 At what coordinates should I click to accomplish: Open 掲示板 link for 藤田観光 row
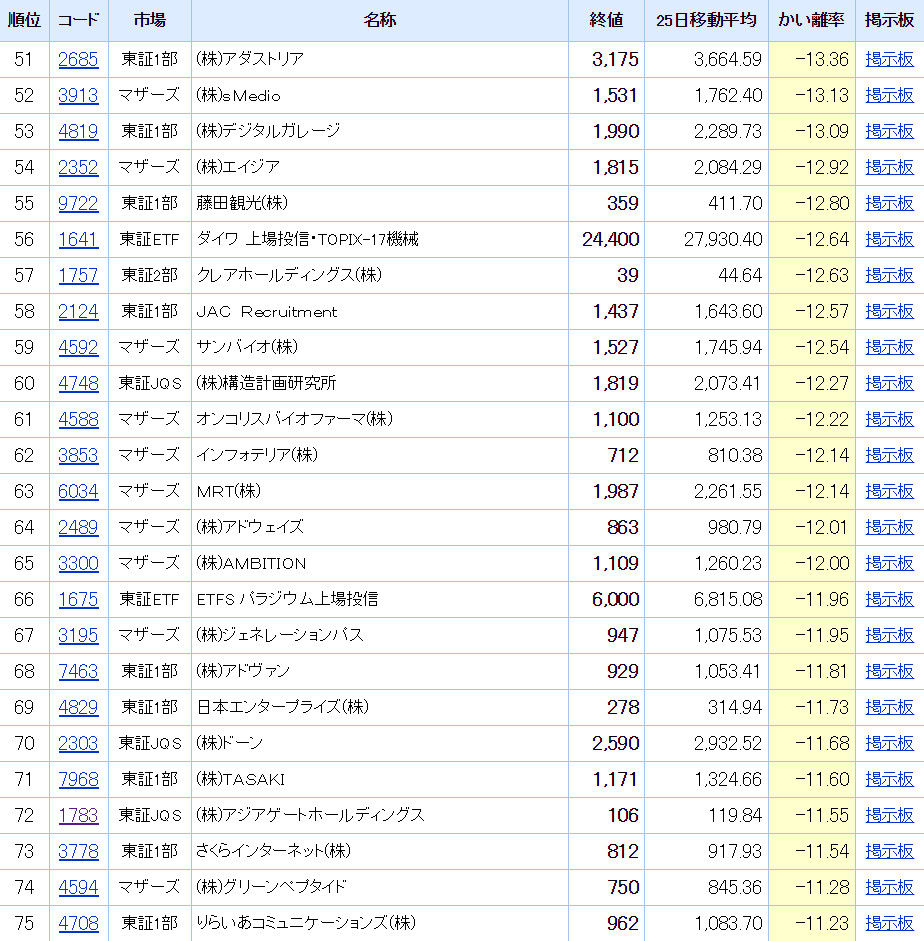tap(889, 203)
